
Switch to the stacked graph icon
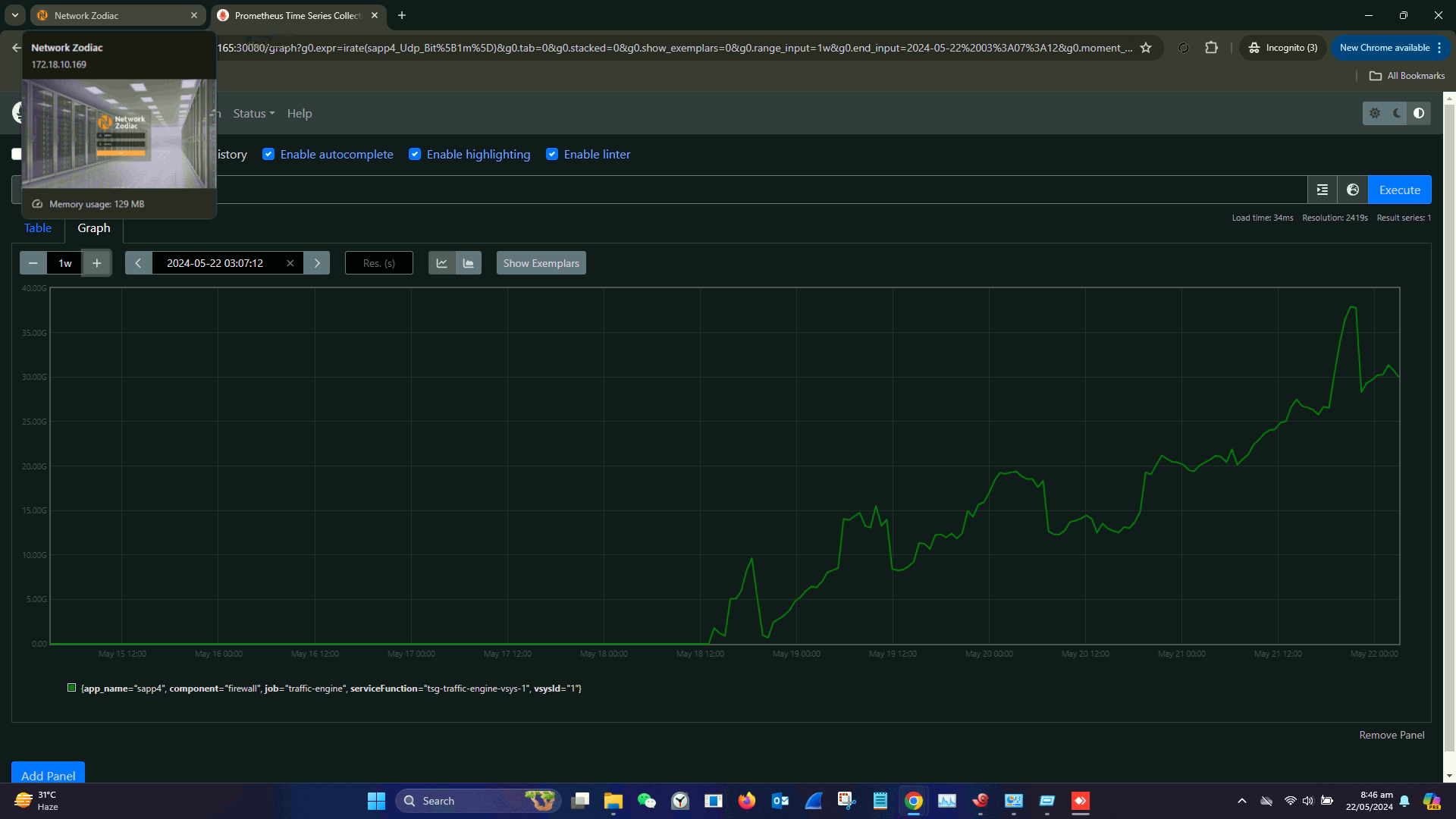[468, 263]
